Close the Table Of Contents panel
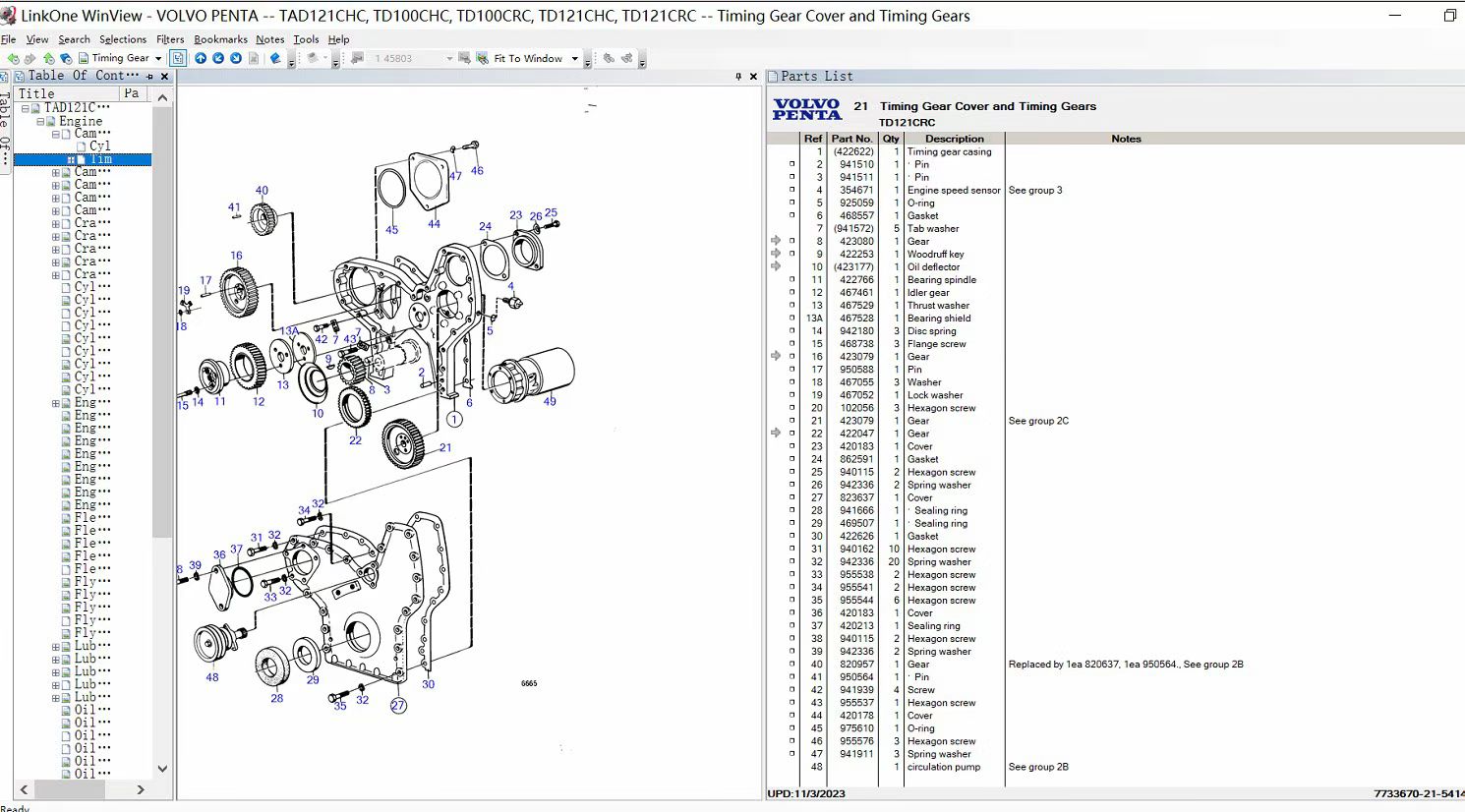Viewport: 1465px width, 812px height. pos(164,77)
